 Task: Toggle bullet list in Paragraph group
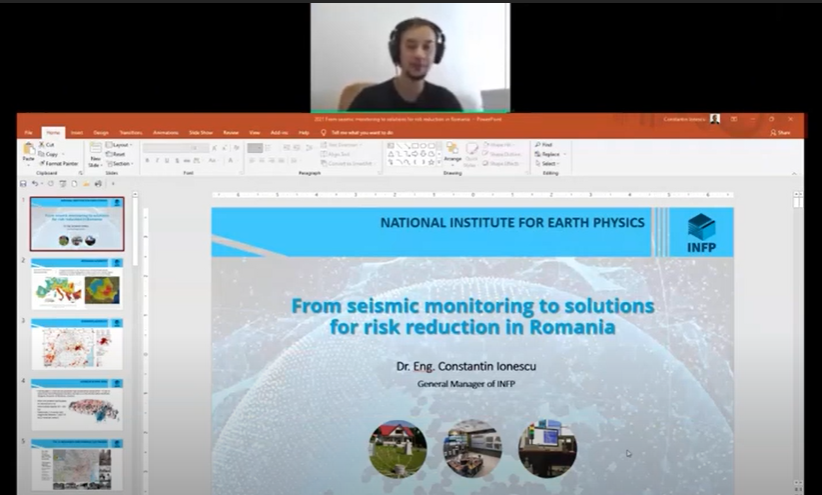254,148
